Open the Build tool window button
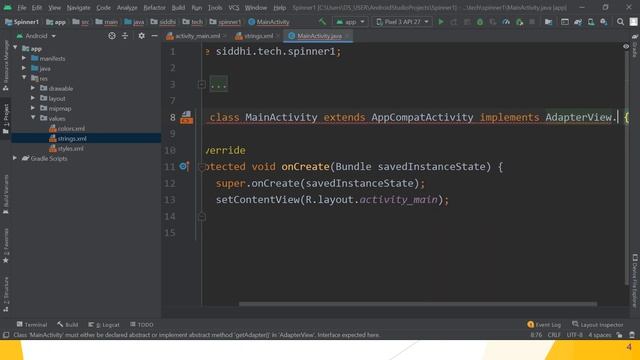Image resolution: width=640 pixels, height=360 pixels. pyautogui.click(x=68, y=324)
